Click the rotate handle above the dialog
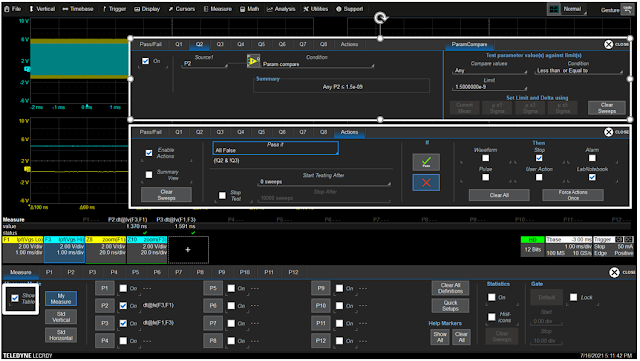Screen dimensions: 640x361 coord(381,18)
